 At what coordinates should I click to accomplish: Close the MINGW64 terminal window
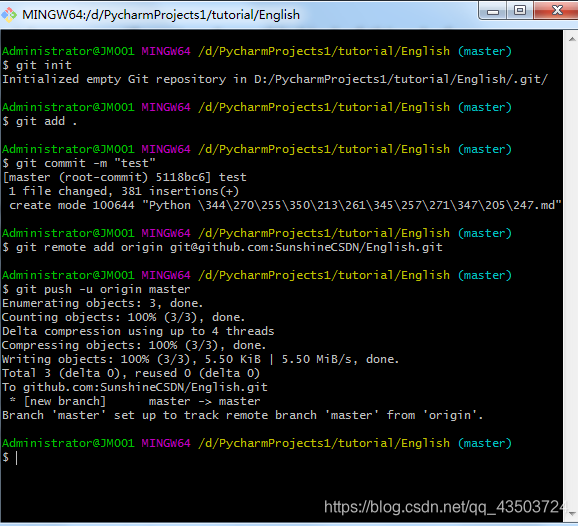coord(556,10)
